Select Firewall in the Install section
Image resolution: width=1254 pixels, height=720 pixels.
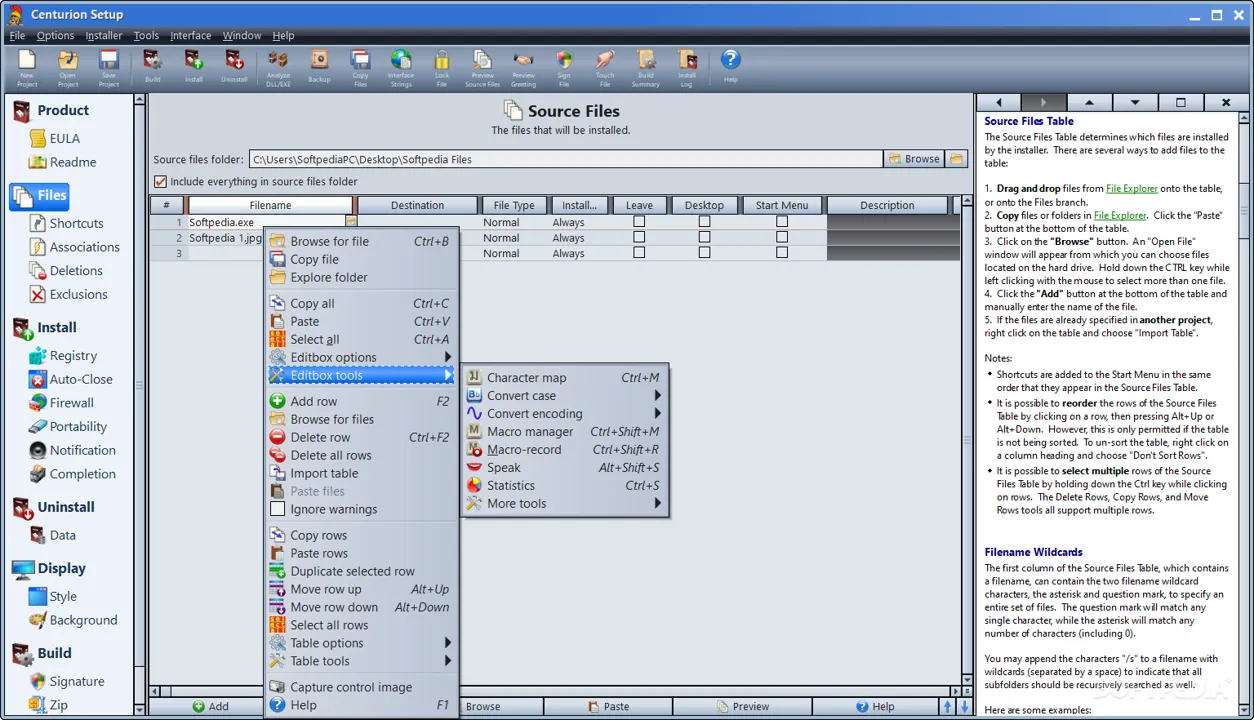click(x=72, y=403)
